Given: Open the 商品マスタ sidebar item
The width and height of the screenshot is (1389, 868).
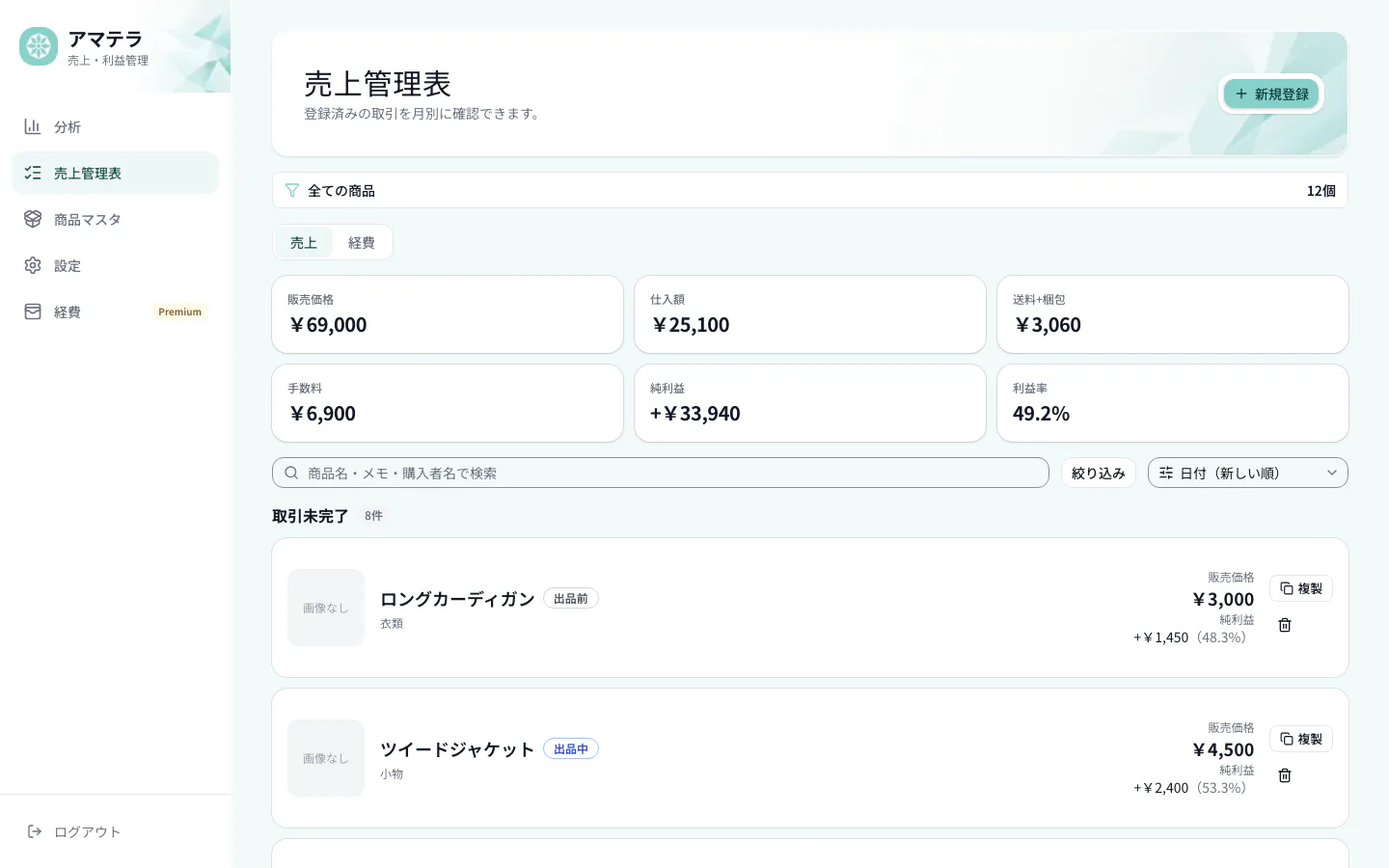Looking at the screenshot, I should pyautogui.click(x=115, y=219).
